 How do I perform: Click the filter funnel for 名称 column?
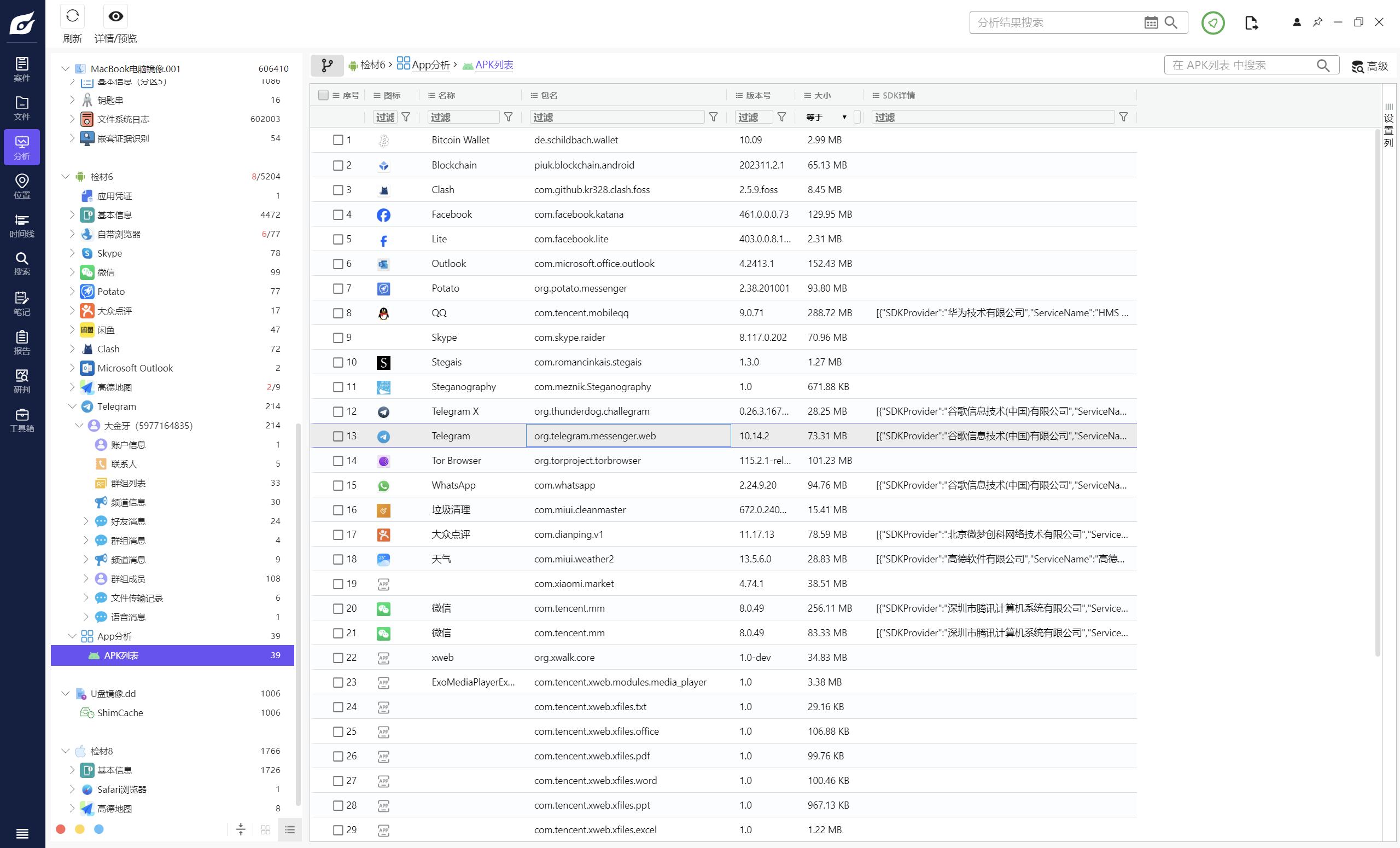509,117
